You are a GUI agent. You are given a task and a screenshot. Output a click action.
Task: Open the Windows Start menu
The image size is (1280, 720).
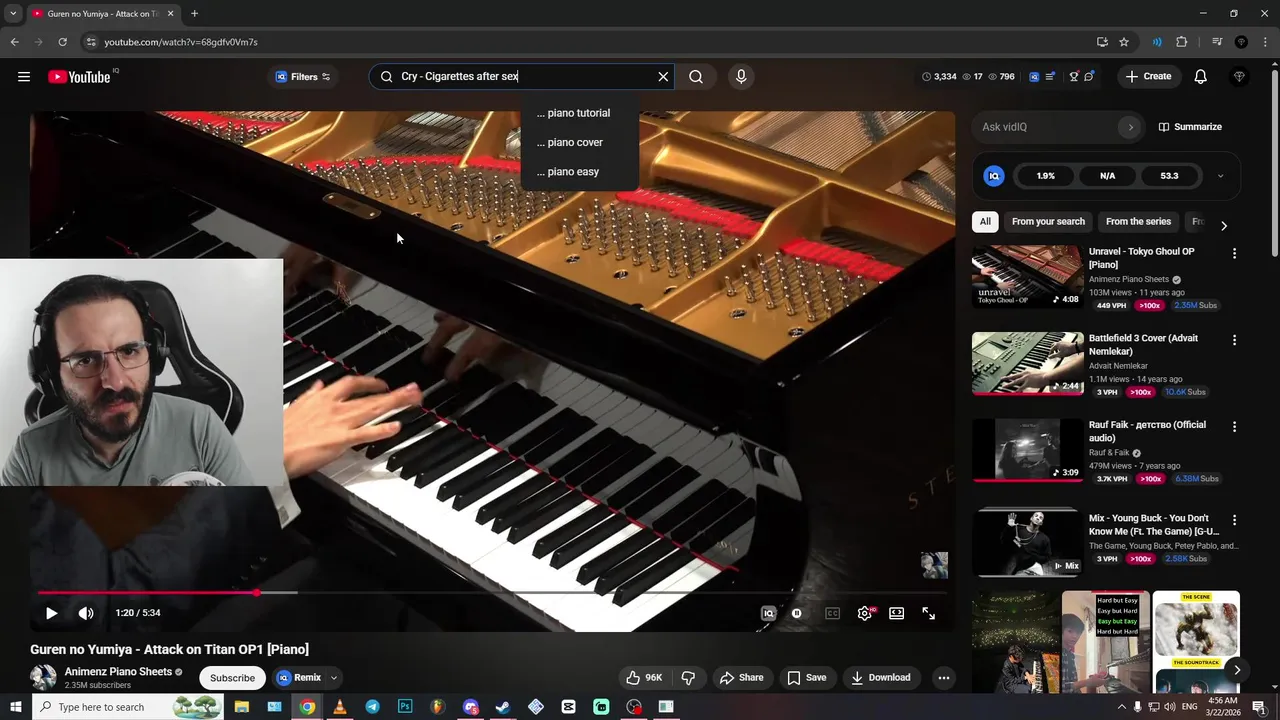(x=16, y=707)
